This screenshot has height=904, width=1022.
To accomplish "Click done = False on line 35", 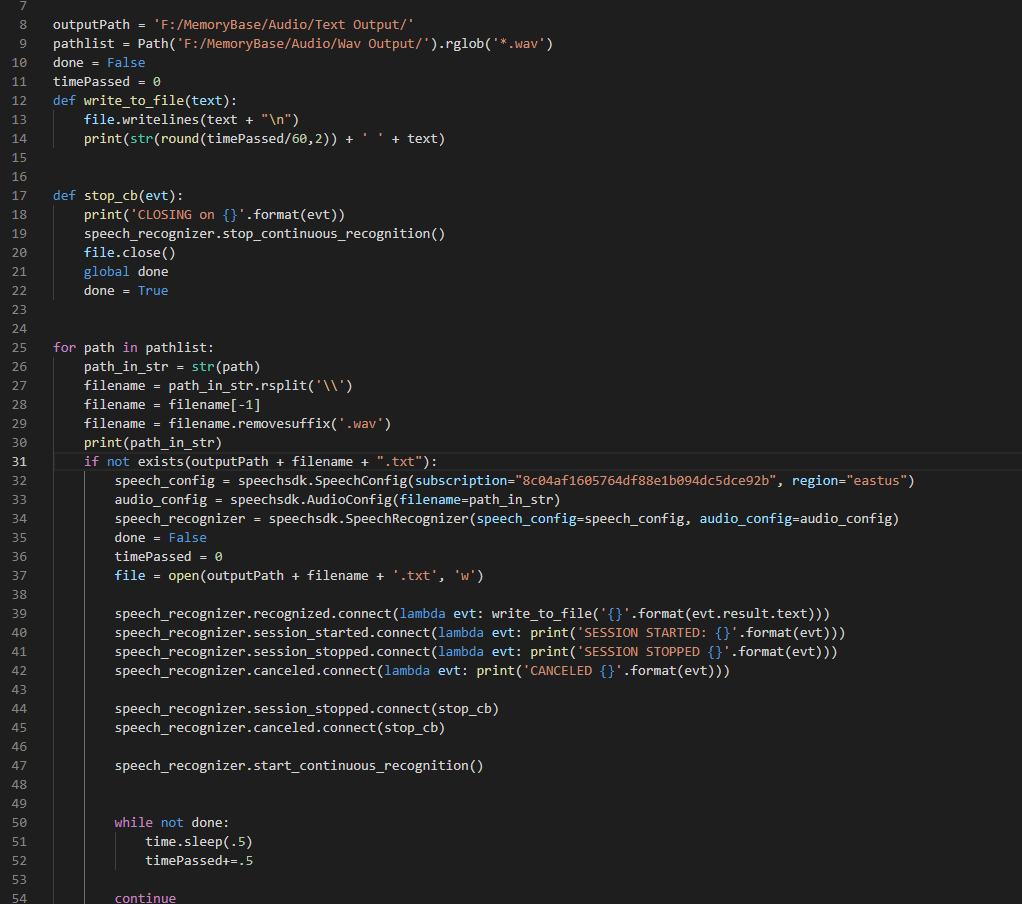I will 160,538.
